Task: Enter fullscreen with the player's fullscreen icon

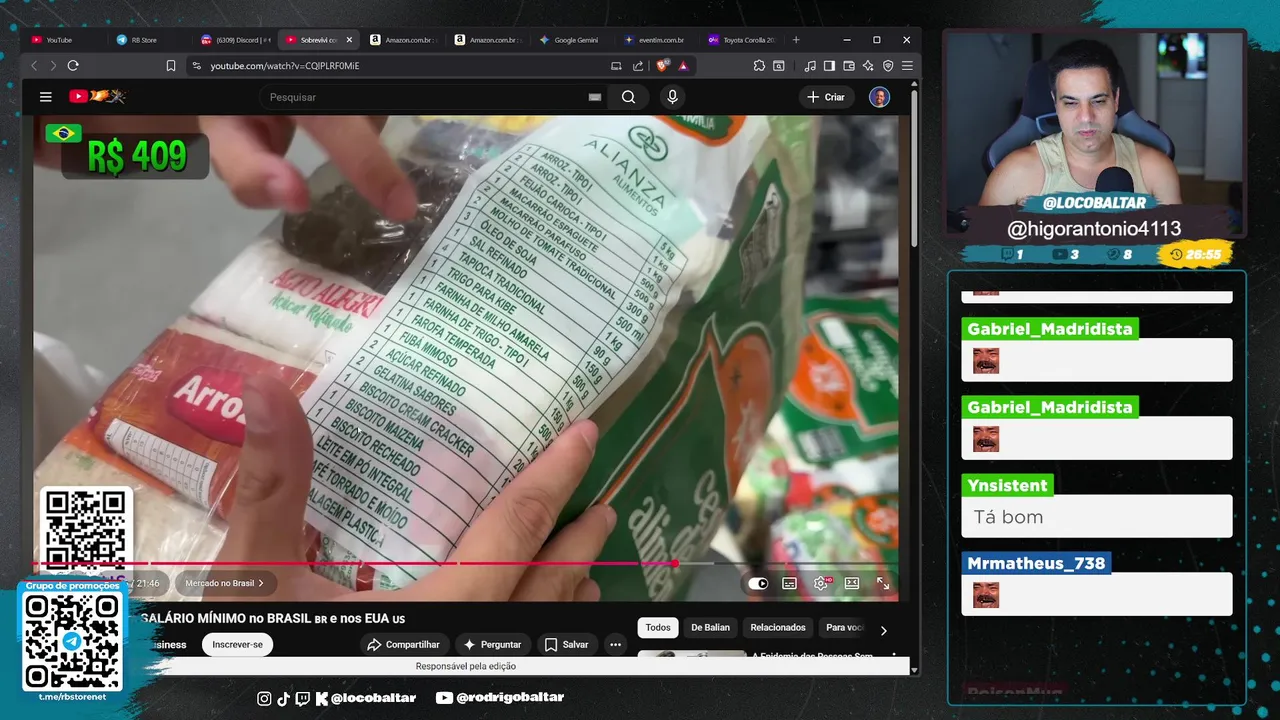Action: click(x=883, y=583)
